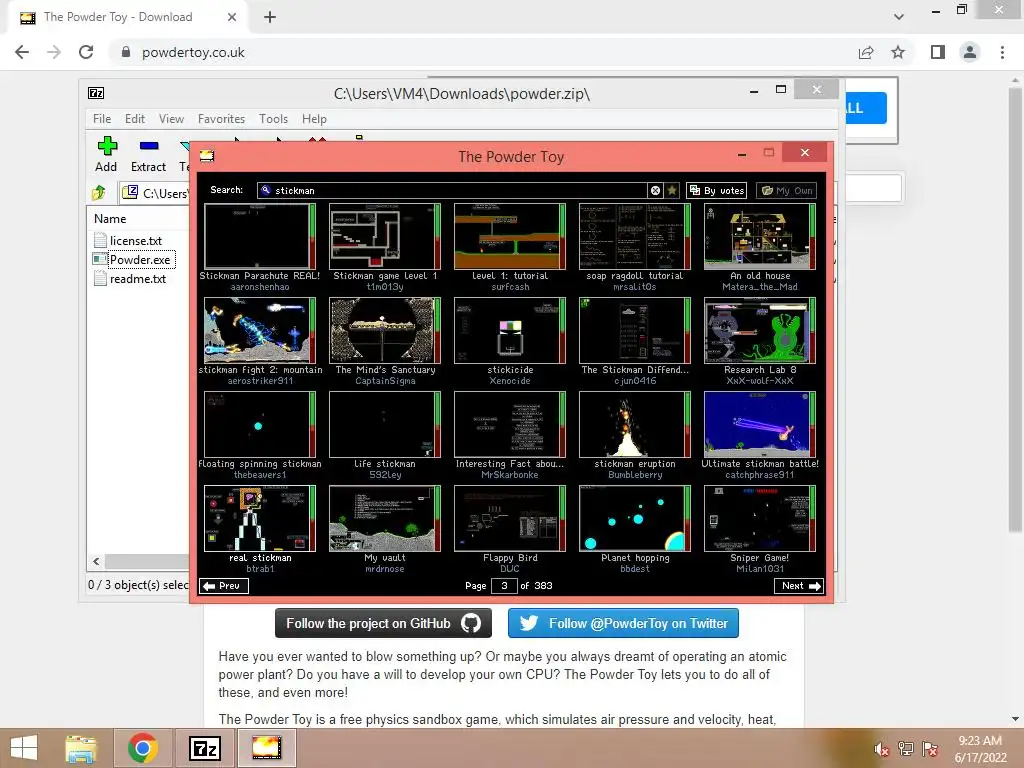
Task: Open stickman fight 2: mountain thumbnail
Action: tap(259, 330)
